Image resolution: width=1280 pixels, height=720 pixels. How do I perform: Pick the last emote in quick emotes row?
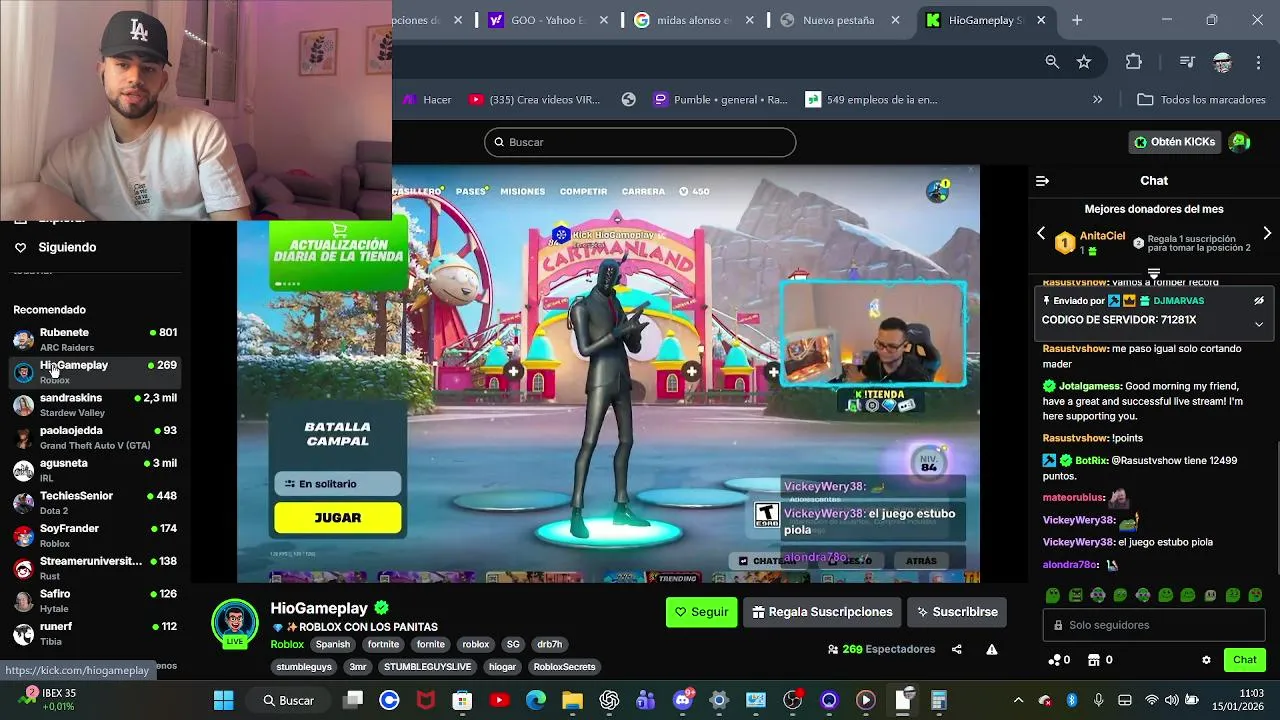click(x=1255, y=595)
